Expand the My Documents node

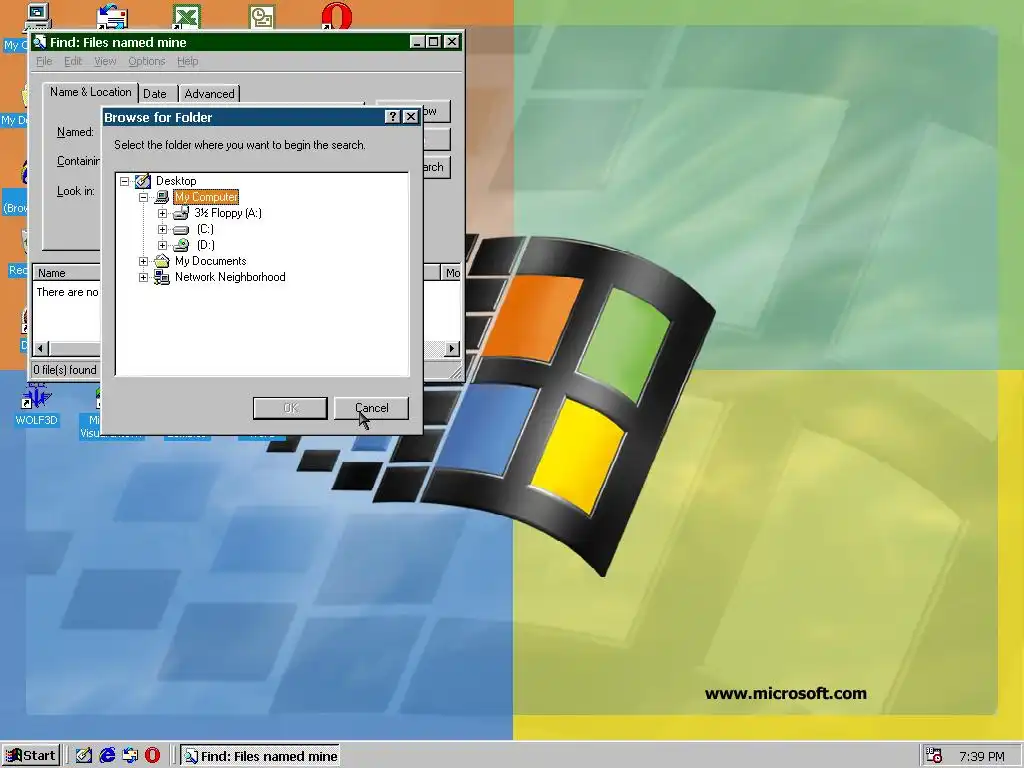(x=143, y=261)
